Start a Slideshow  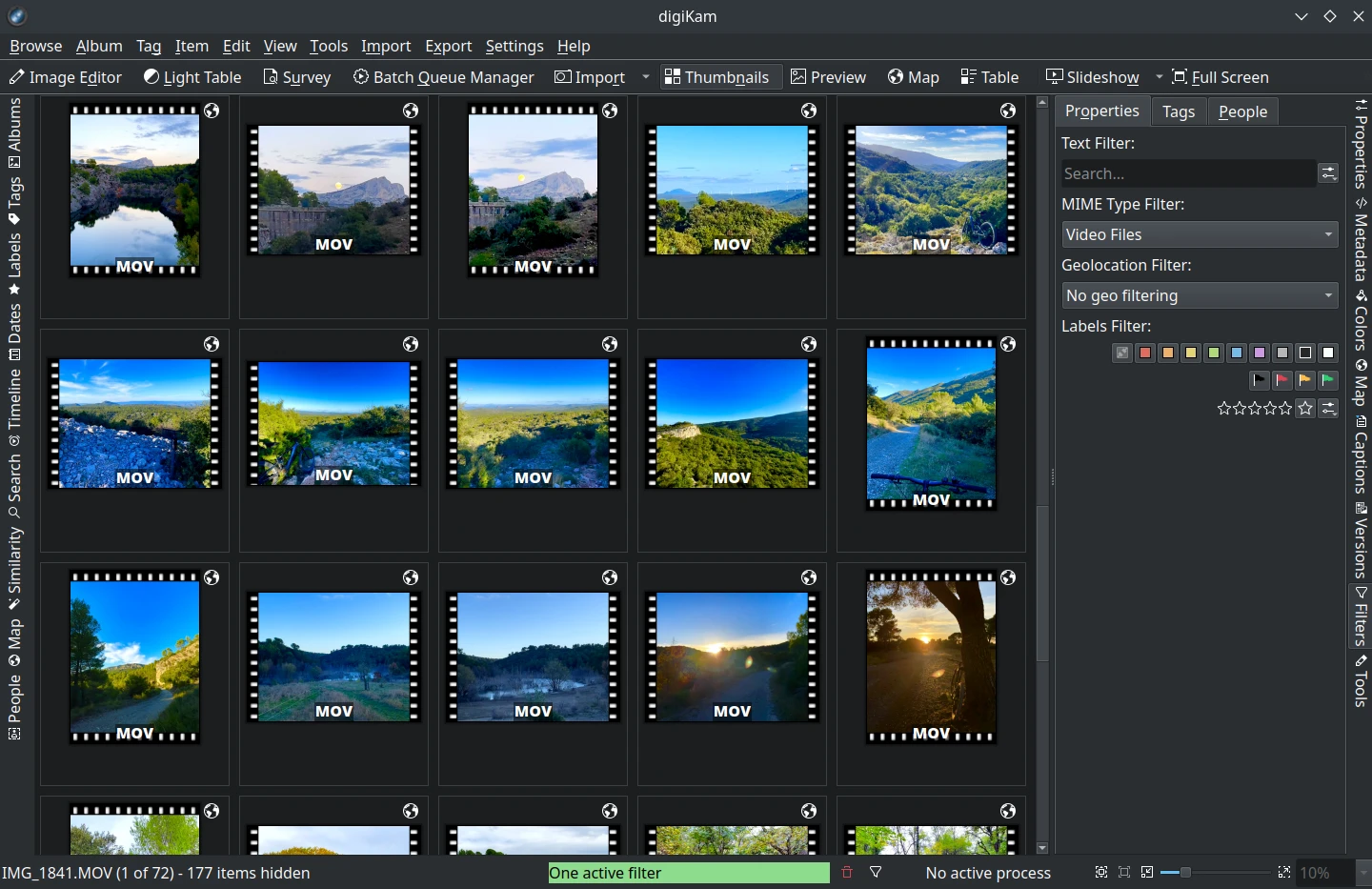click(x=1092, y=77)
